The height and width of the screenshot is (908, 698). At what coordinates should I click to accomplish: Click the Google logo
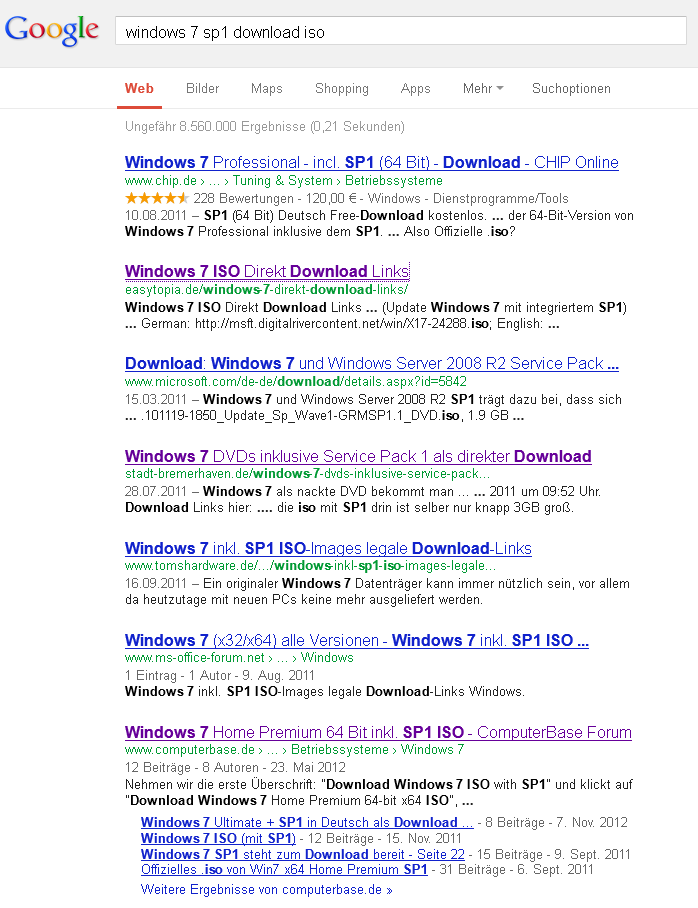tap(52, 30)
